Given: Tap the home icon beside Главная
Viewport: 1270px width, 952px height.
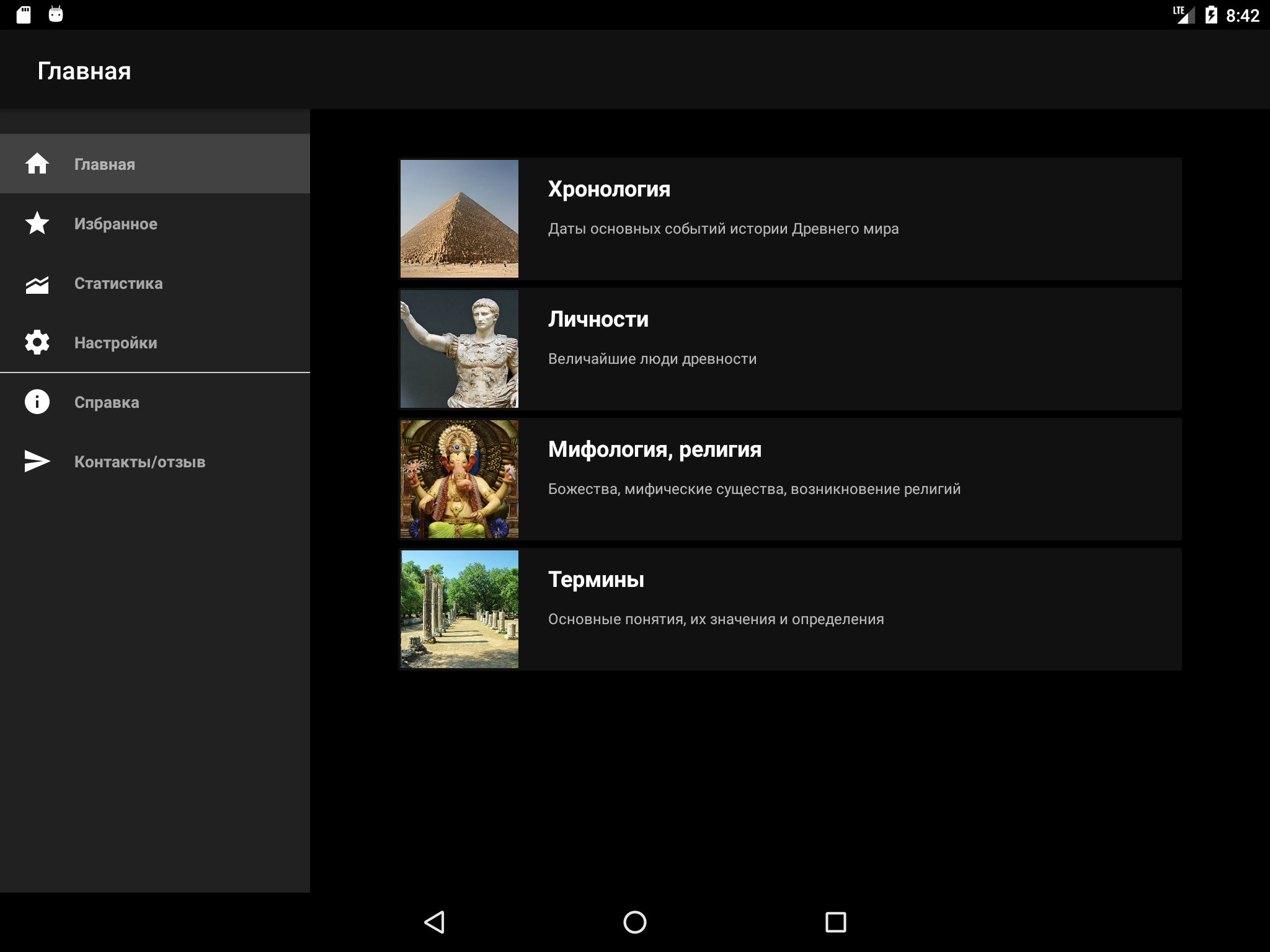Looking at the screenshot, I should [x=37, y=164].
